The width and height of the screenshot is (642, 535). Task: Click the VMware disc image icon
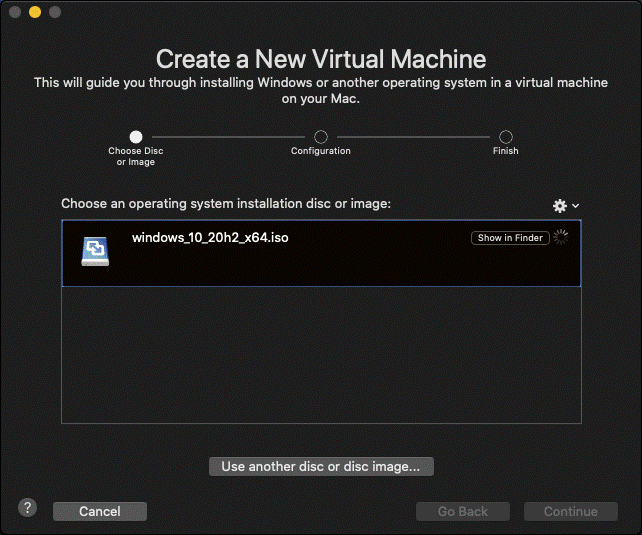pos(95,251)
